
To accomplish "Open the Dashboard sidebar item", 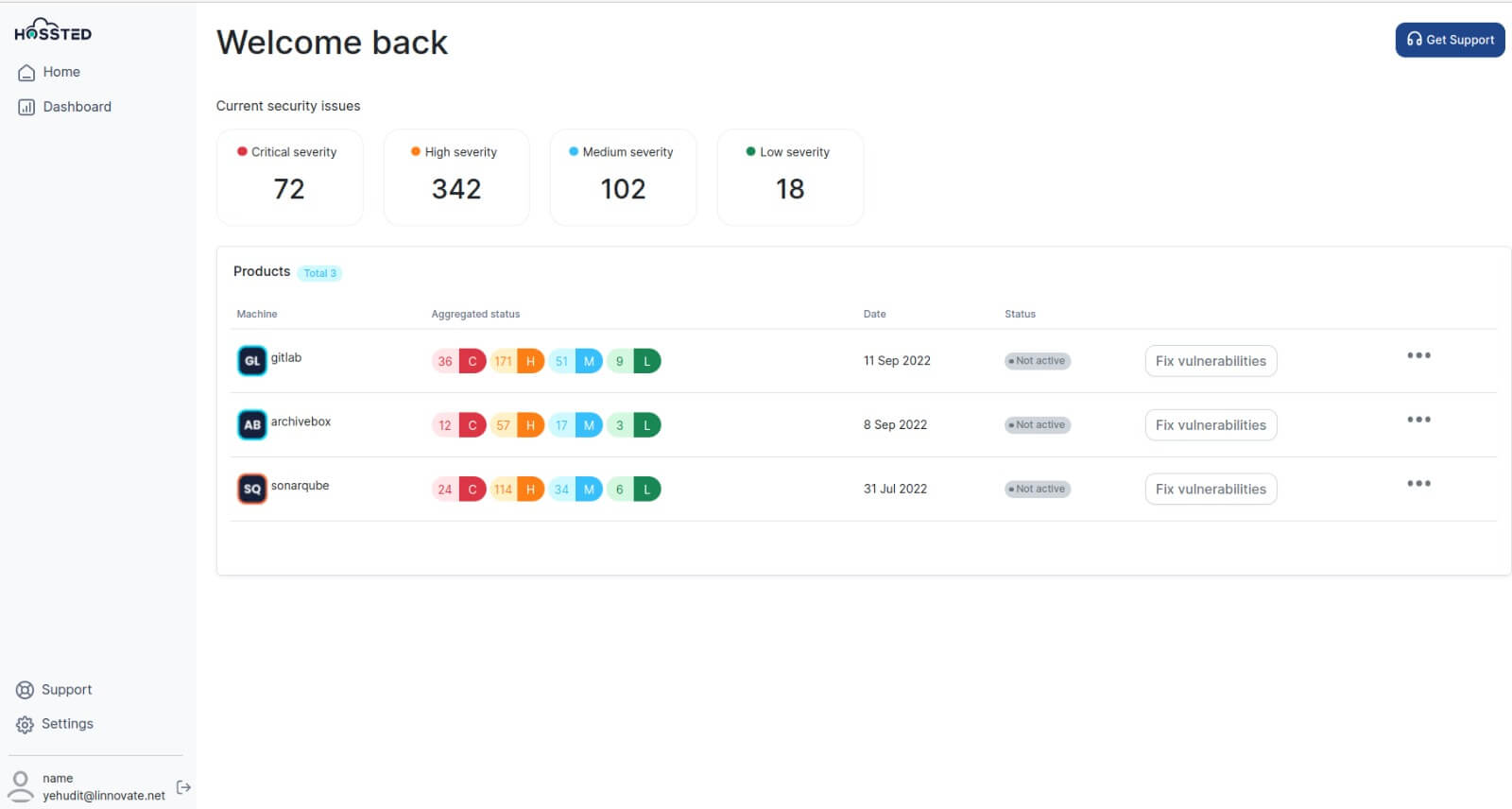I will tap(64, 107).
